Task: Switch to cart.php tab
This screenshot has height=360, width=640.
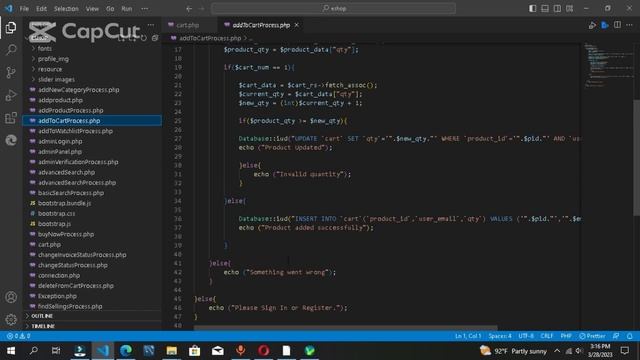Action: pyautogui.click(x=189, y=25)
